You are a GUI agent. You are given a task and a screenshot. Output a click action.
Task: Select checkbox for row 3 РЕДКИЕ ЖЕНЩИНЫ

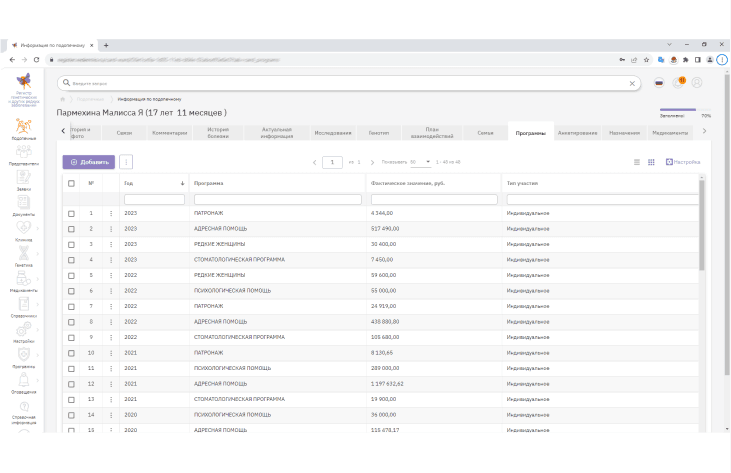coord(71,245)
